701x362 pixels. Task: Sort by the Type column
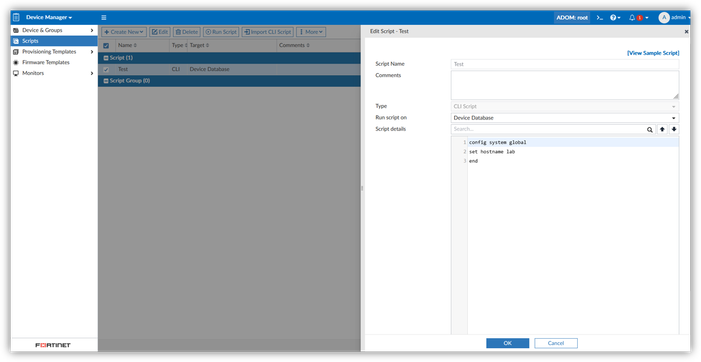pyautogui.click(x=179, y=46)
